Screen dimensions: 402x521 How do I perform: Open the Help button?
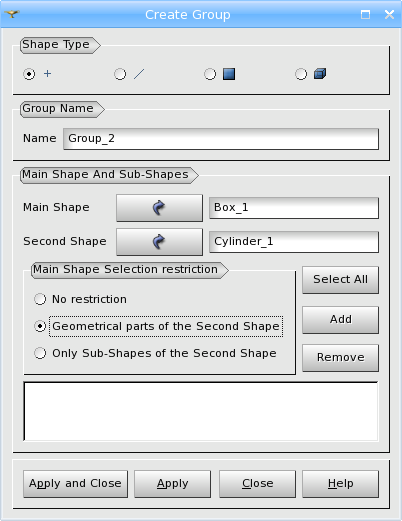(x=340, y=484)
